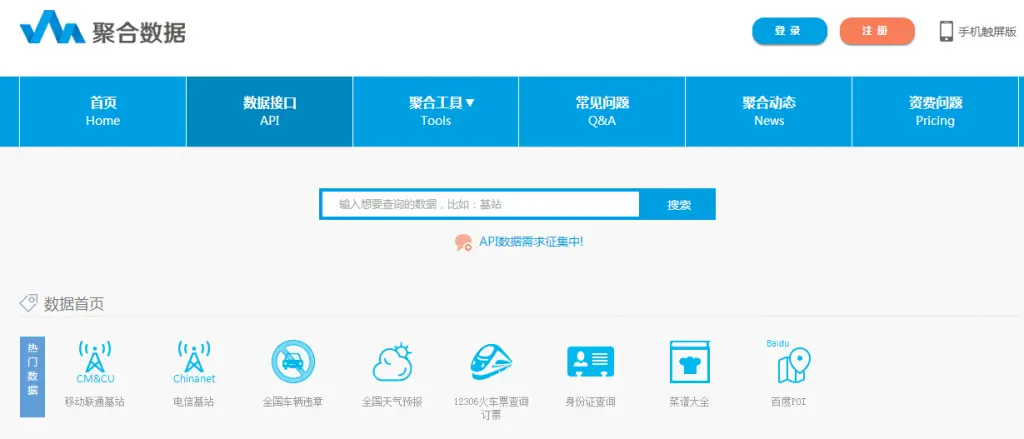Open the 移动联通基站 CM&CU tower icon

(x=95, y=361)
